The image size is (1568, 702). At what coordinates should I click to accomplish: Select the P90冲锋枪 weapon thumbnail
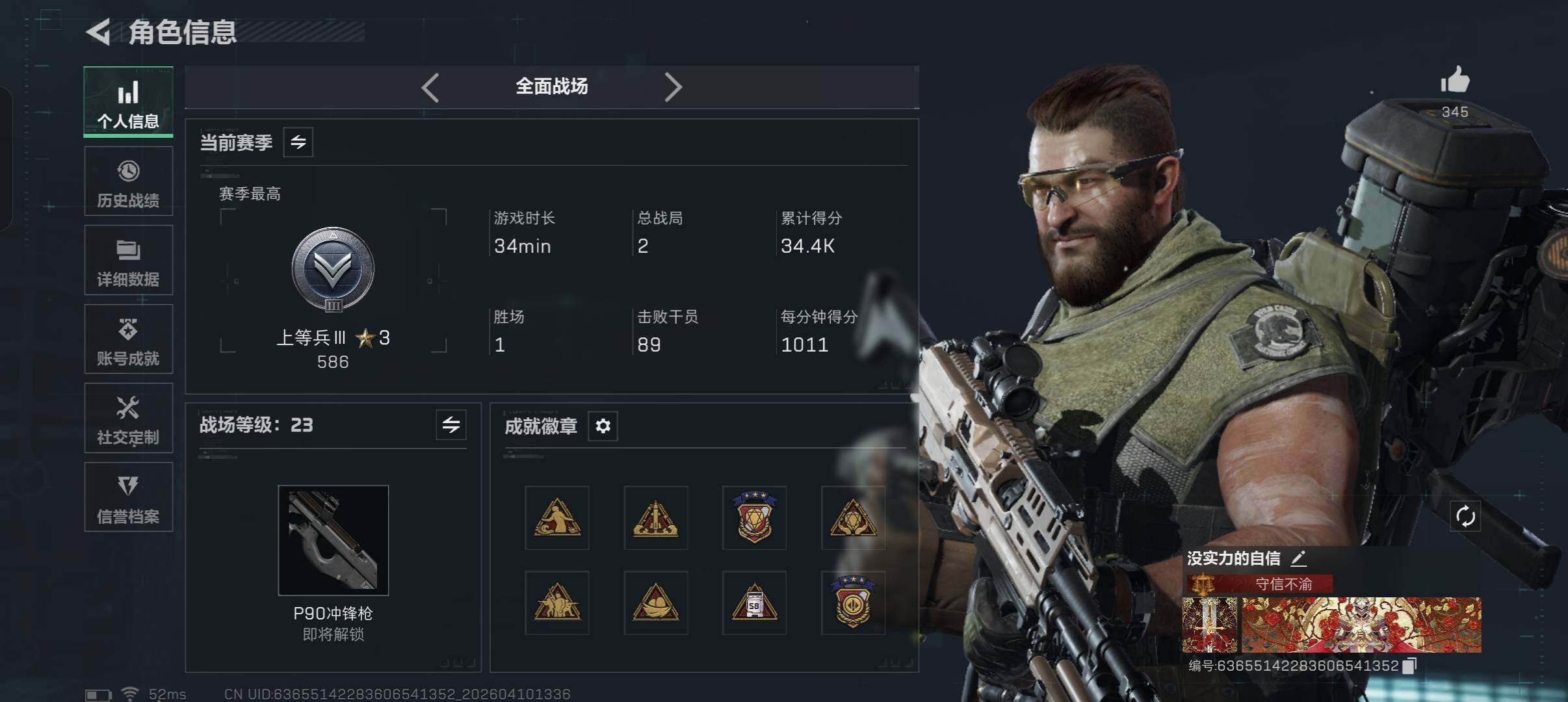(x=333, y=540)
